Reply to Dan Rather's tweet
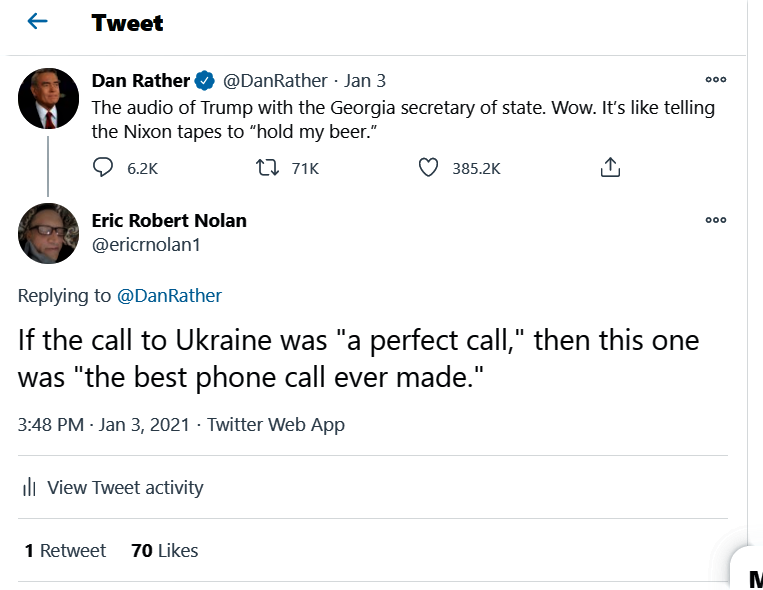 coord(103,168)
